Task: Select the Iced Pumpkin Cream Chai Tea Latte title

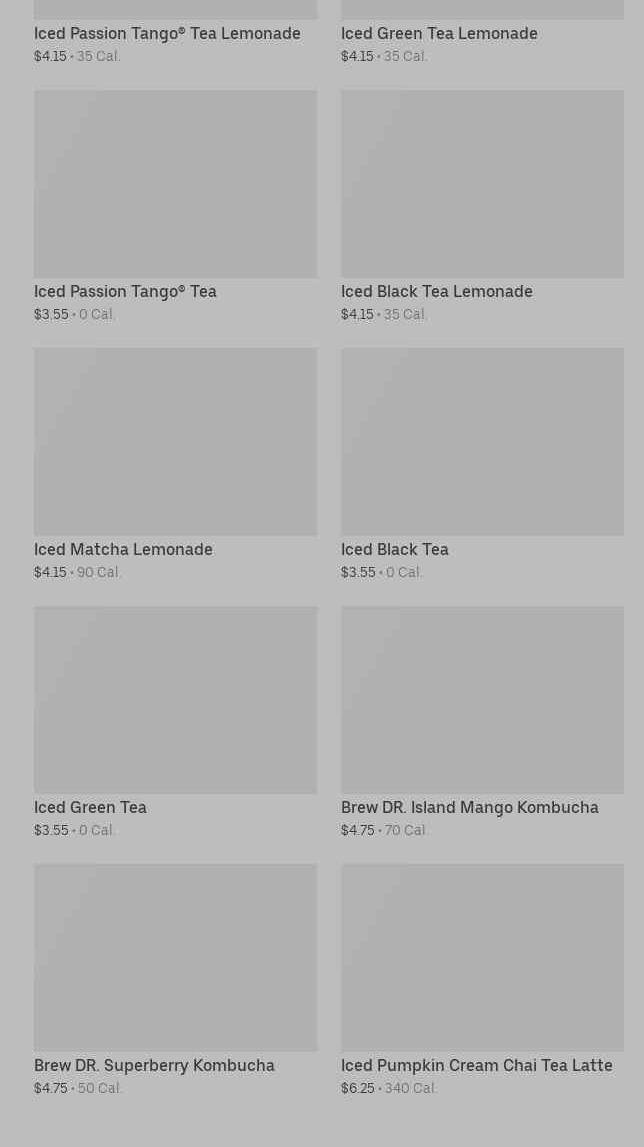Action: click(x=476, y=1066)
